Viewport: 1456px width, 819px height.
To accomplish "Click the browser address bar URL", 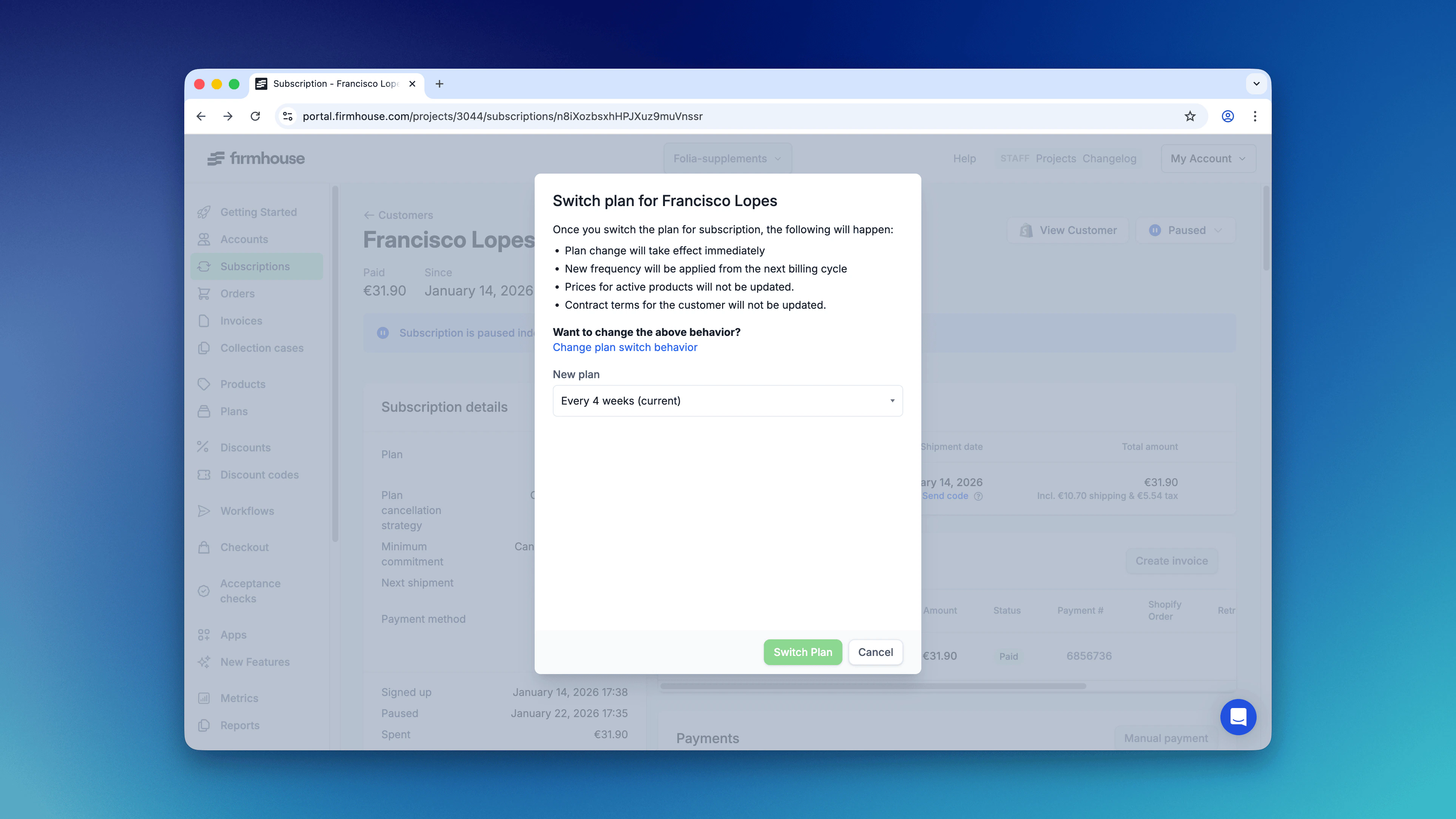I will click(x=502, y=116).
